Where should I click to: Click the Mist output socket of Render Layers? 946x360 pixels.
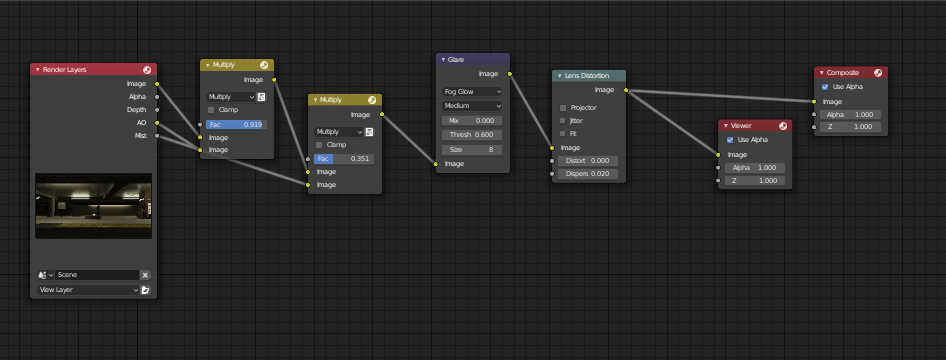(x=157, y=136)
